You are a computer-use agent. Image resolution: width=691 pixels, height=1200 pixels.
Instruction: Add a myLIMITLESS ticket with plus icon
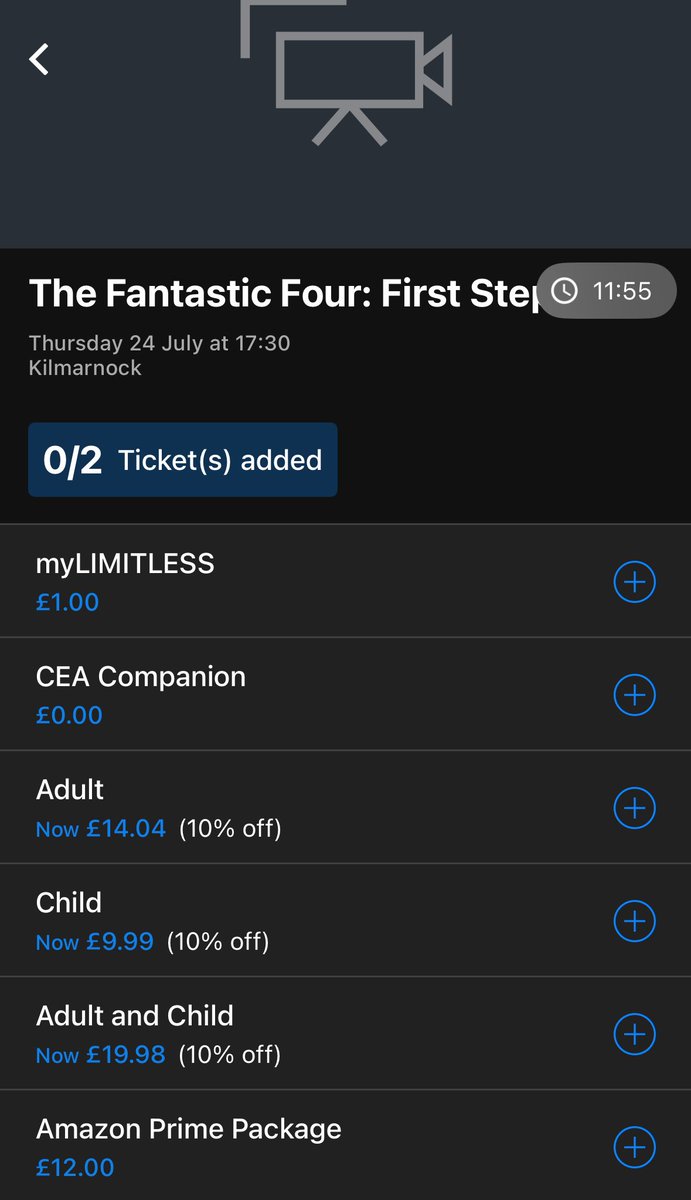click(x=634, y=582)
